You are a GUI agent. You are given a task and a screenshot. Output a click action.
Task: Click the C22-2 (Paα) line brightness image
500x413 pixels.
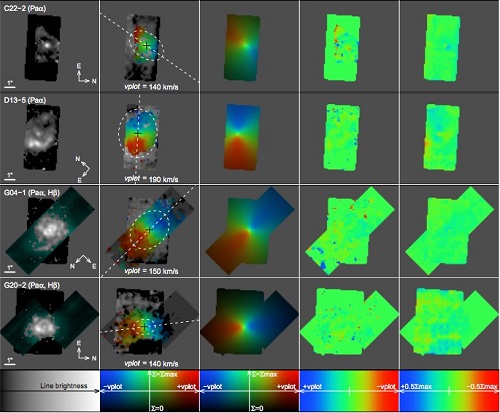(43, 47)
